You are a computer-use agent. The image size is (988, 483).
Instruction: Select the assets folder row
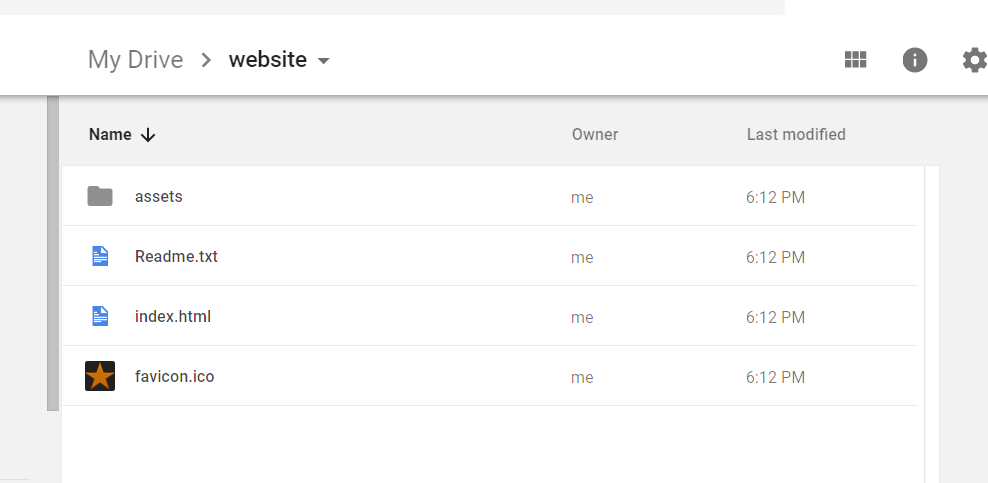[490, 196]
